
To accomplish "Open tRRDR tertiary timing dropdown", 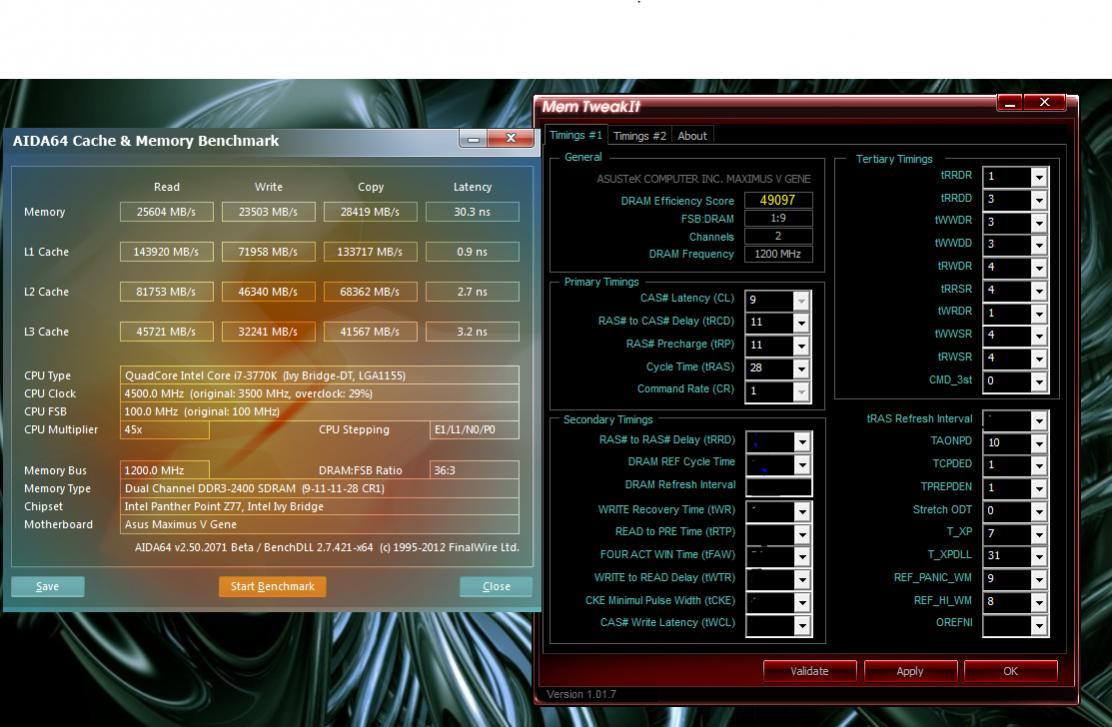I will pyautogui.click(x=1039, y=177).
